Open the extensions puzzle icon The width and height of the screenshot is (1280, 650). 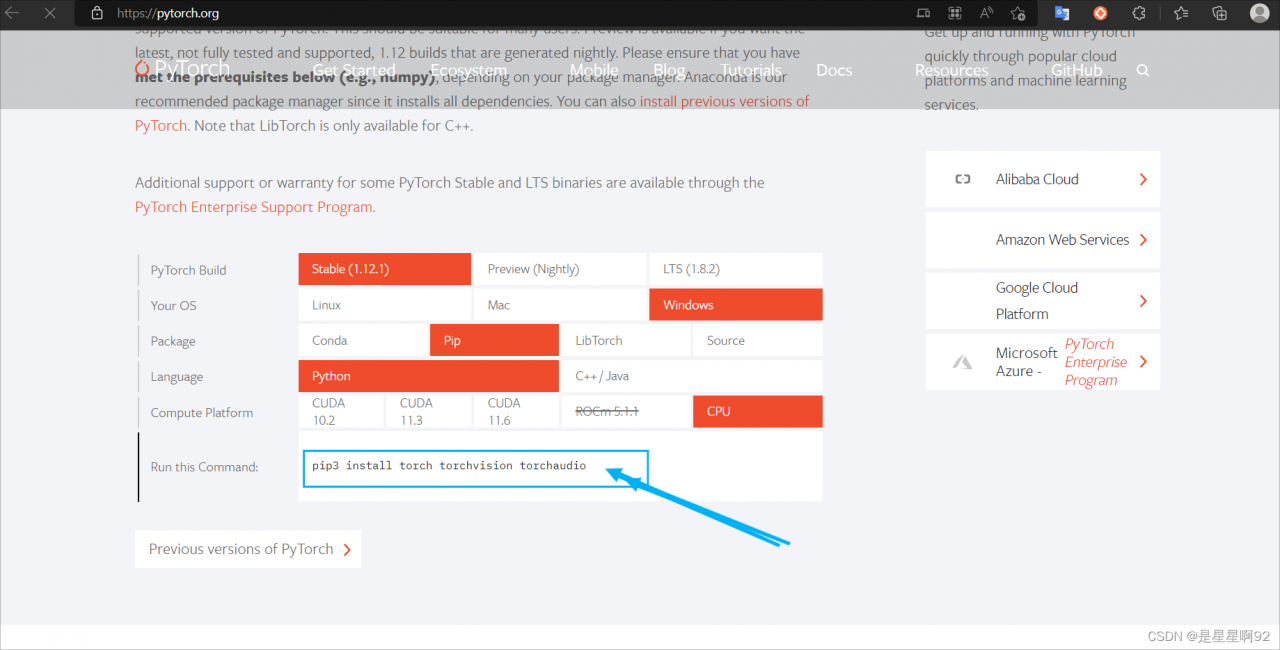coord(1139,14)
